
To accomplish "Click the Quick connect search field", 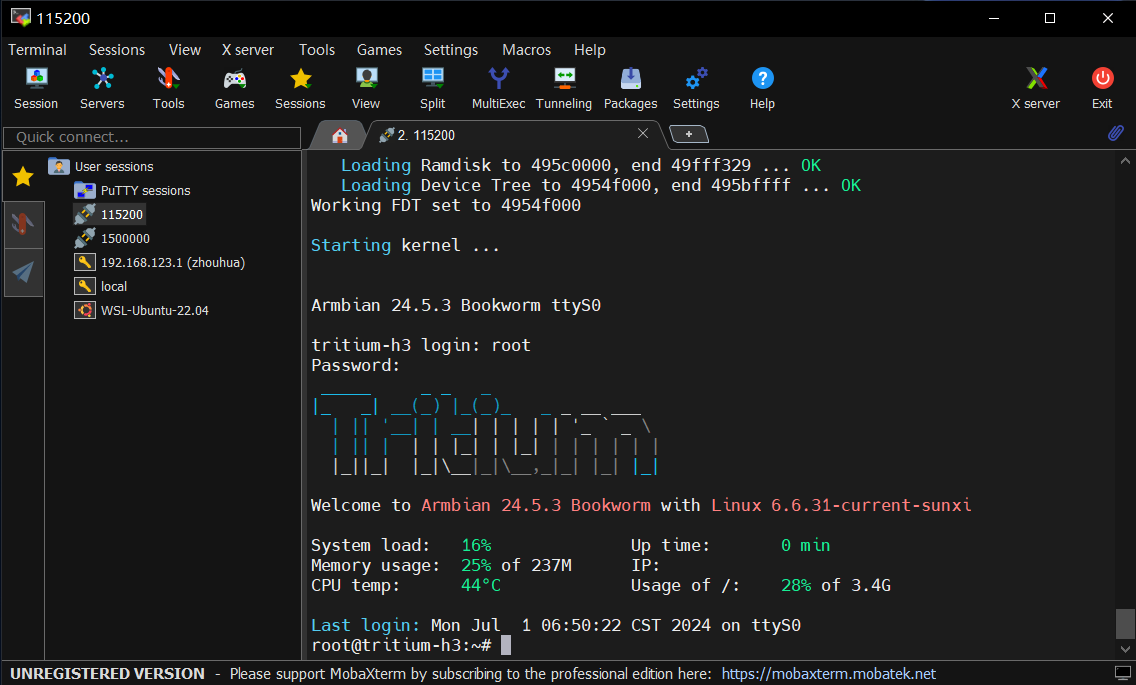I will point(152,137).
